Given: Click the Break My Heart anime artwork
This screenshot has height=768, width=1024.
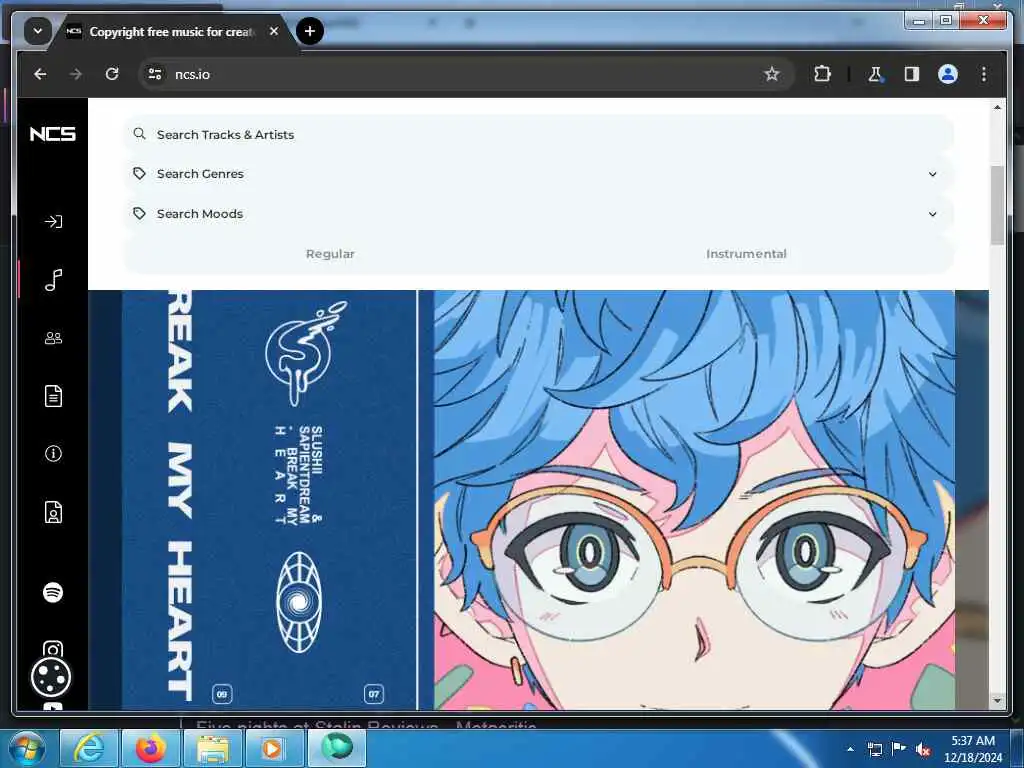Looking at the screenshot, I should [694, 500].
